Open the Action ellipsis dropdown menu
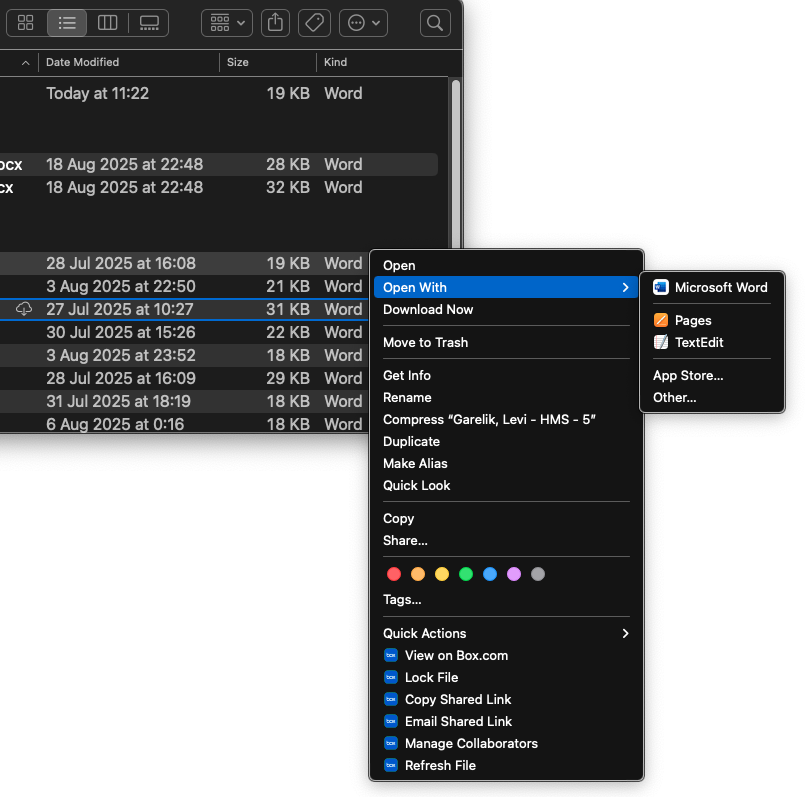The height and width of the screenshot is (797, 808). point(363,22)
